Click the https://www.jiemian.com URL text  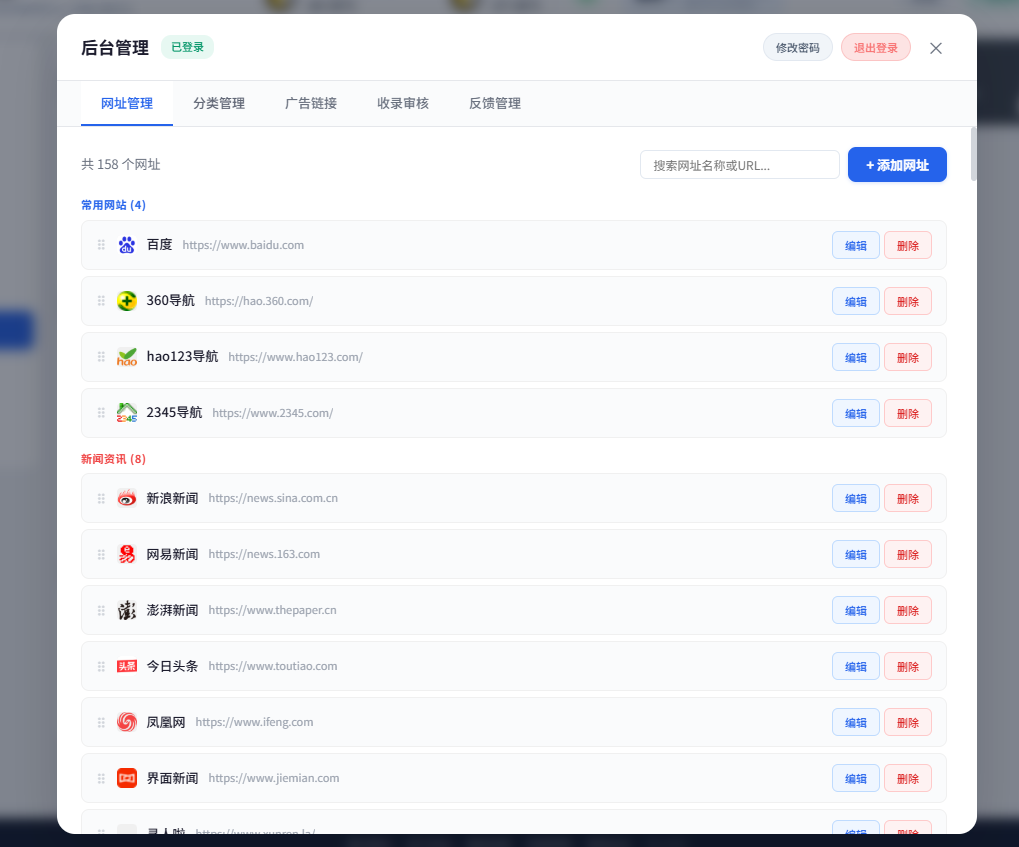274,778
